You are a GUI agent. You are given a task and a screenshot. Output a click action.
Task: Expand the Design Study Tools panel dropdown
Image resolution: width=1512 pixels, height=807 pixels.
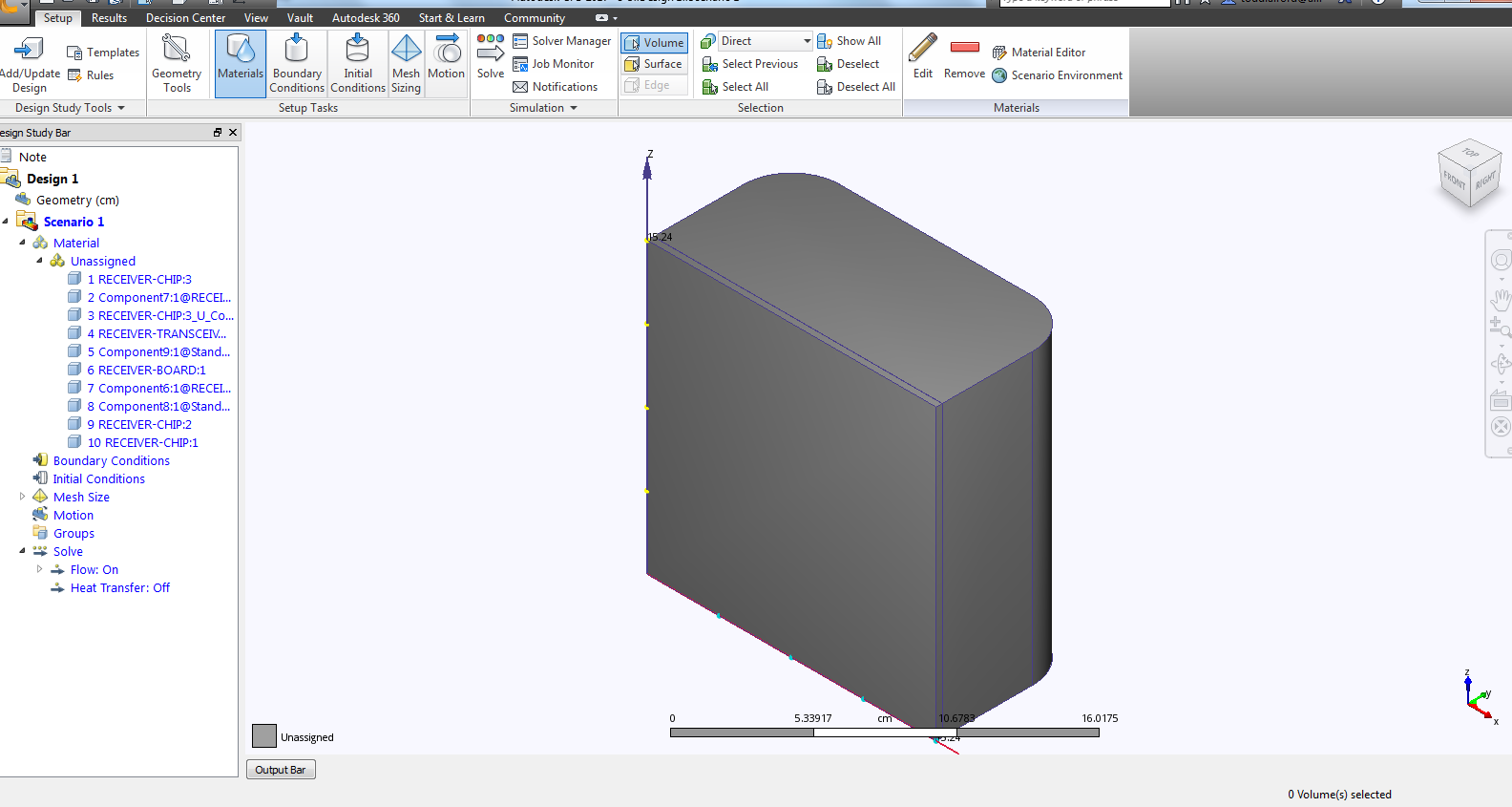[121, 108]
